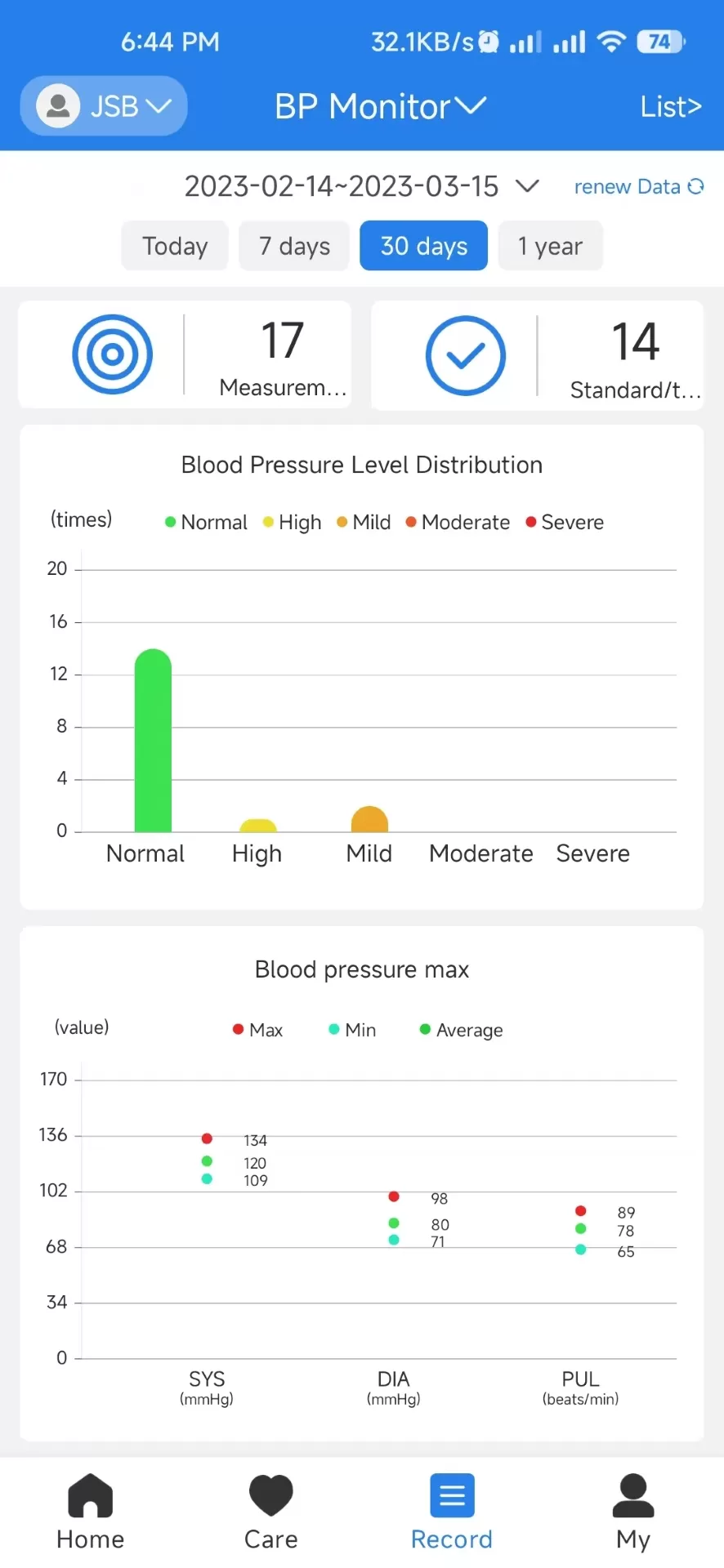Tap the target measurements icon

tap(113, 354)
